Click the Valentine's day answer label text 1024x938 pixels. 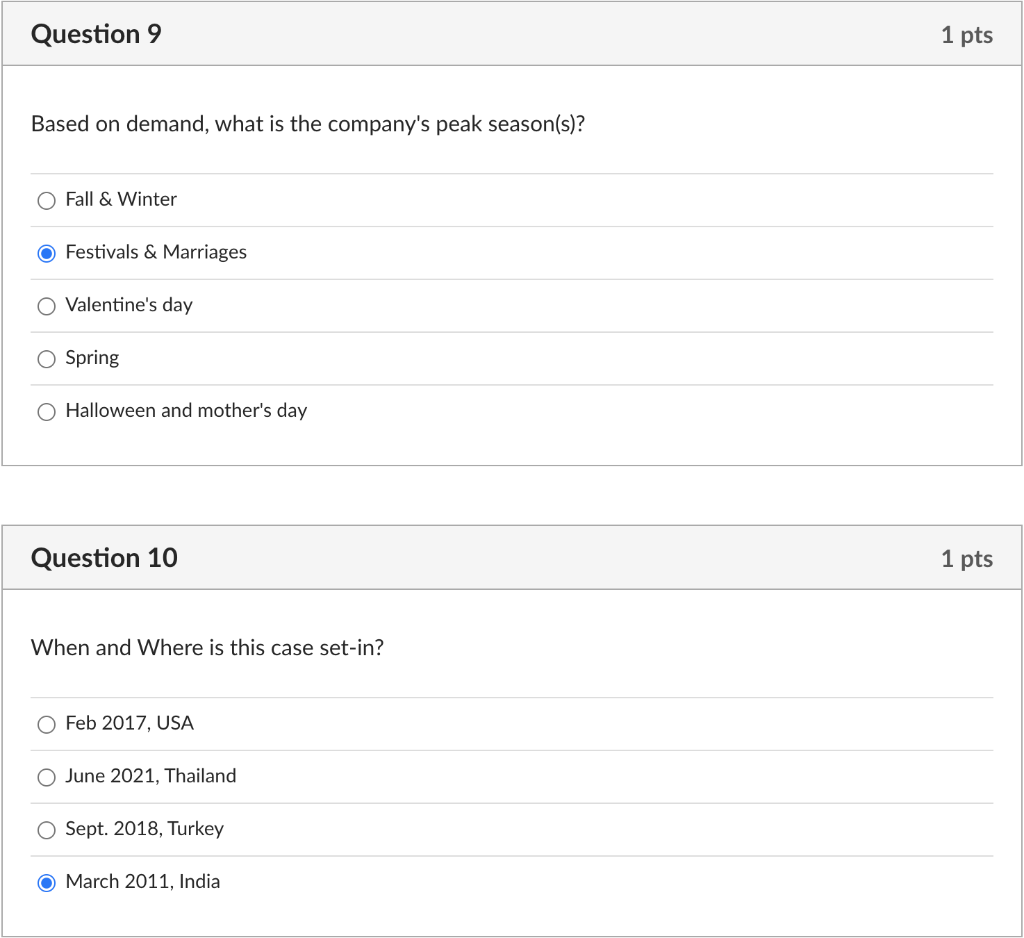point(129,305)
